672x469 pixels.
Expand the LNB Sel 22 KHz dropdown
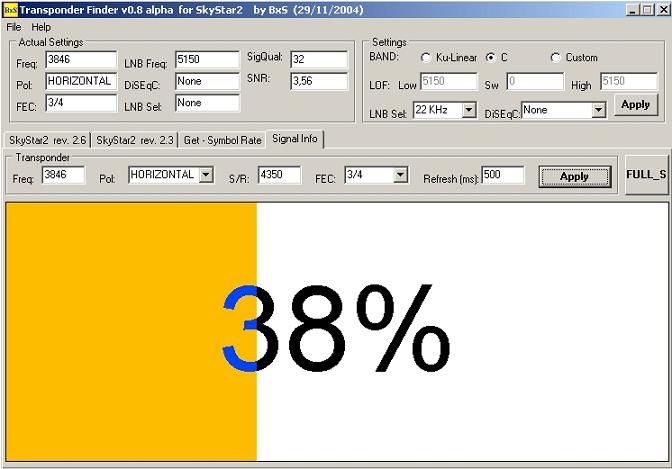(x=469, y=110)
